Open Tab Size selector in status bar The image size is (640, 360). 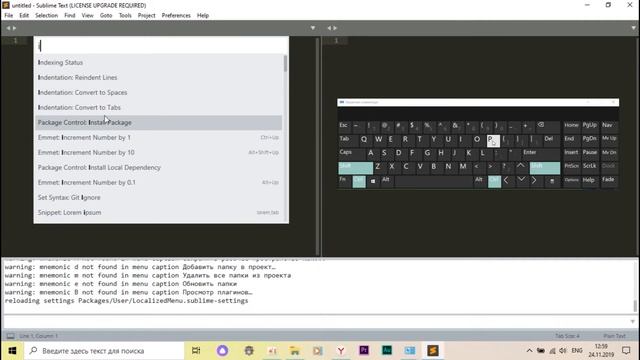(x=567, y=336)
